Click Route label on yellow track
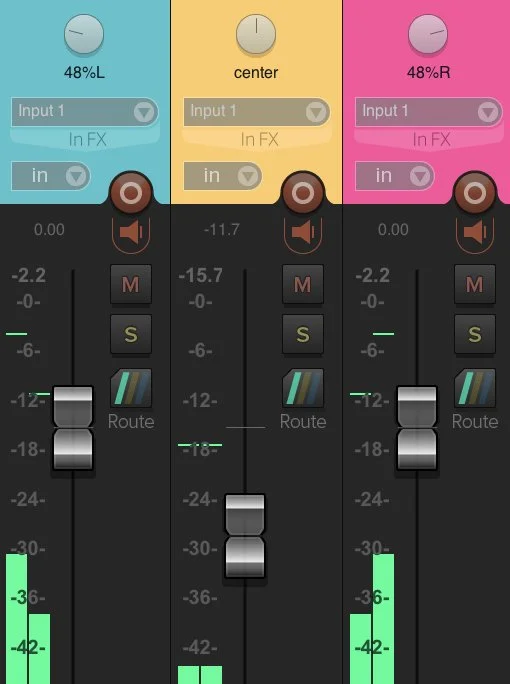Image resolution: width=510 pixels, height=684 pixels. (x=303, y=421)
